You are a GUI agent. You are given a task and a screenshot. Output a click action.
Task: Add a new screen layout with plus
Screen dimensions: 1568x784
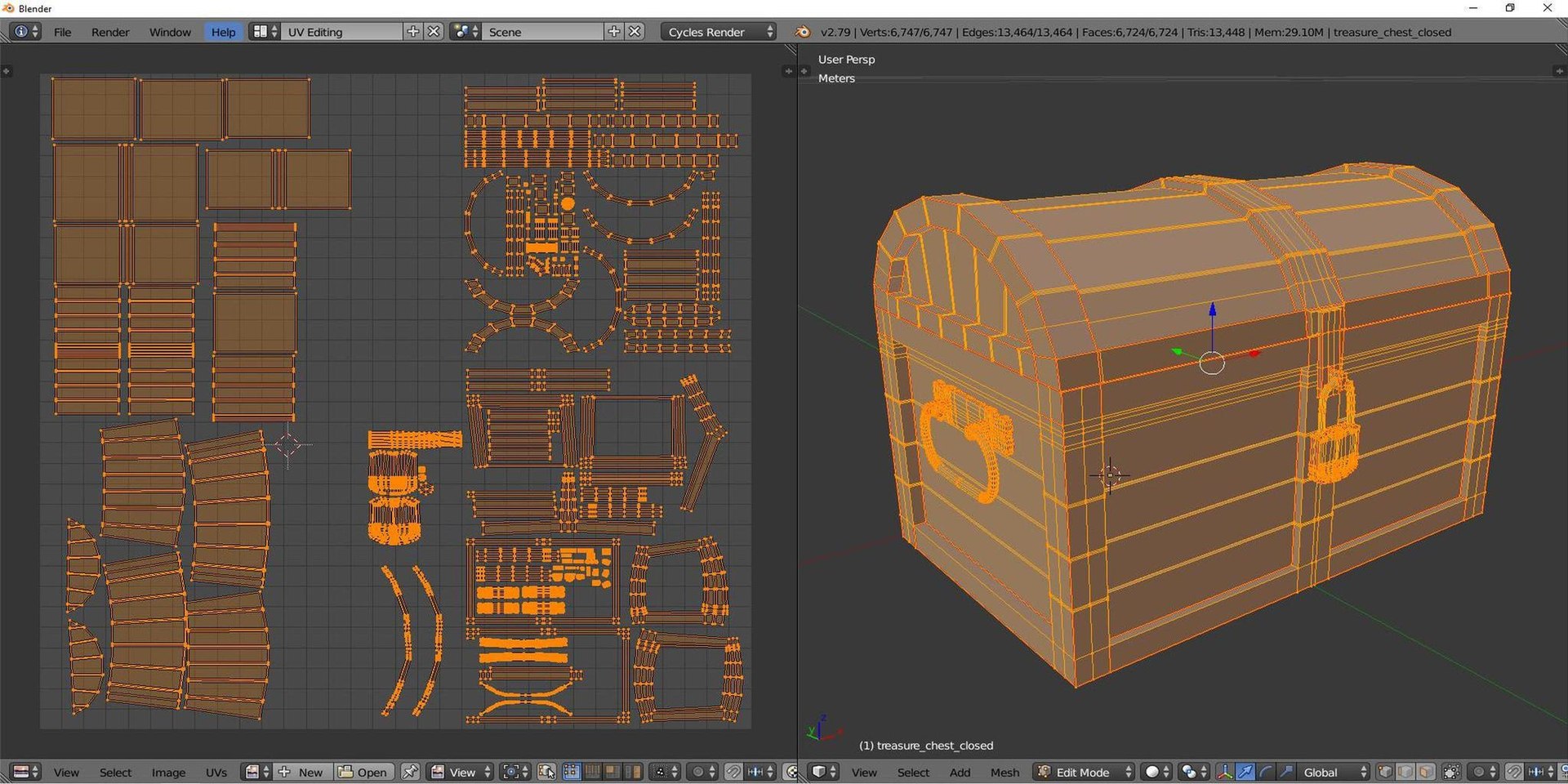413,32
